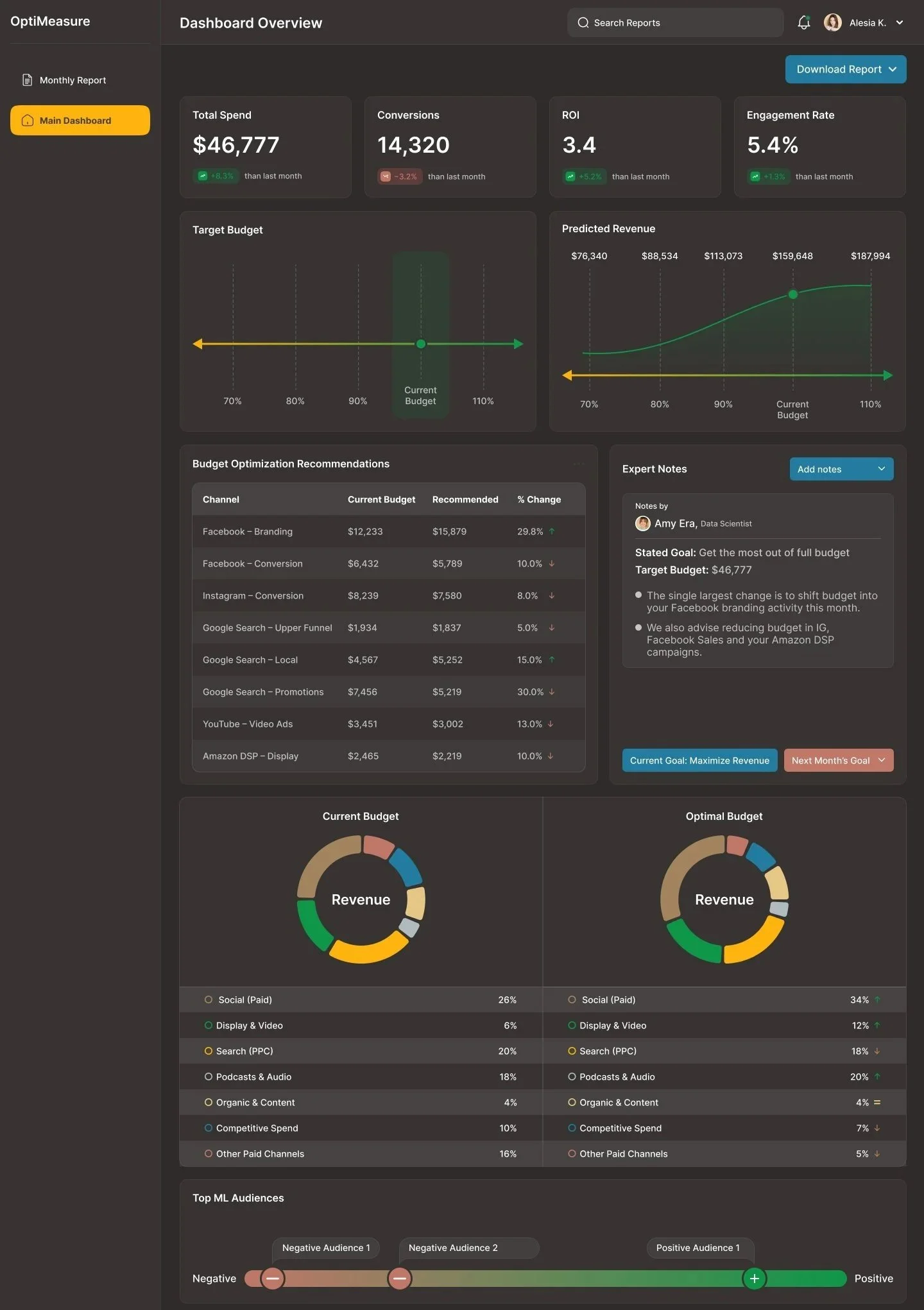Click the Channel column header

221,499
